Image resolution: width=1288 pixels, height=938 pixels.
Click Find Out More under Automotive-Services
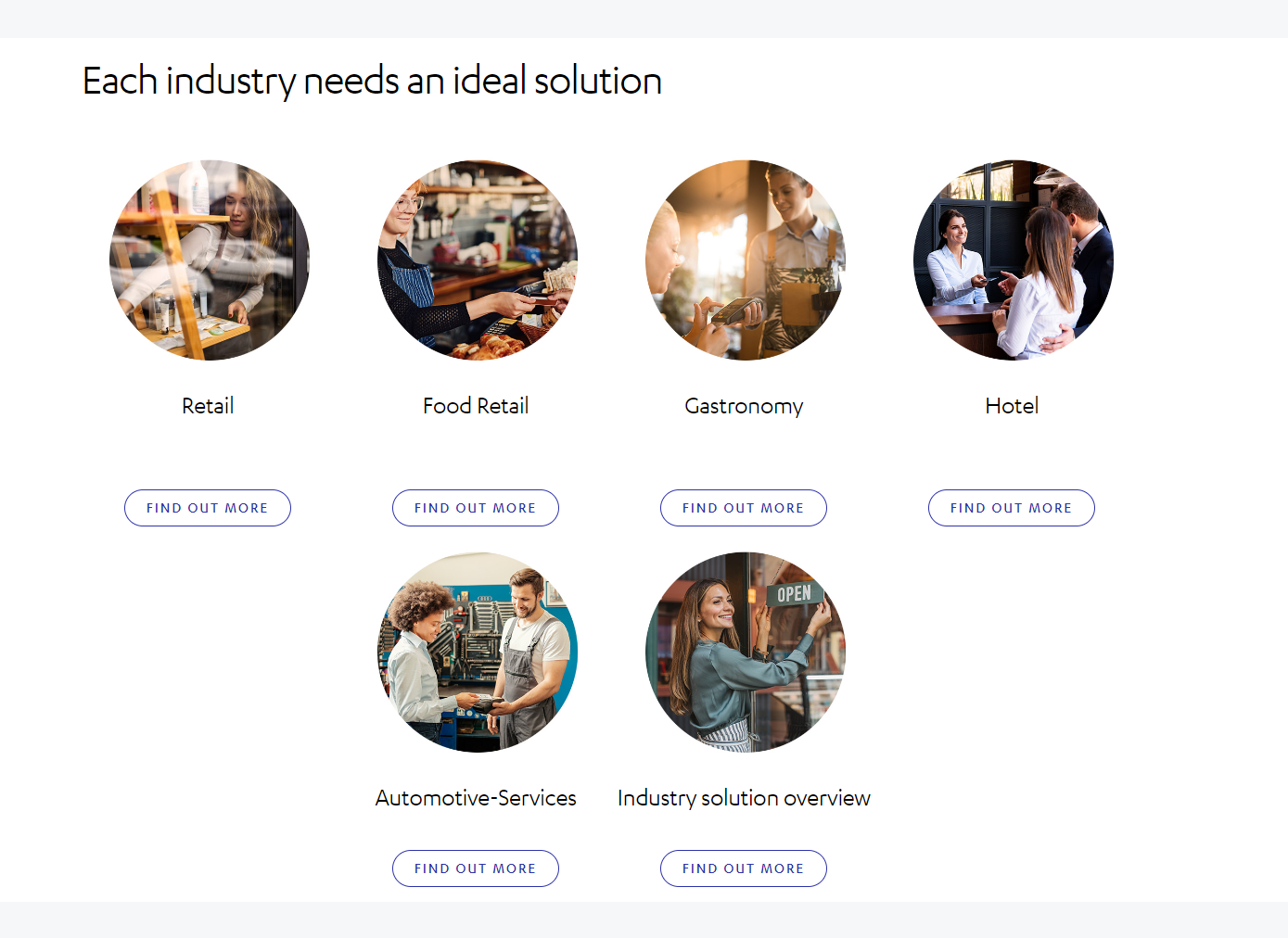click(476, 868)
